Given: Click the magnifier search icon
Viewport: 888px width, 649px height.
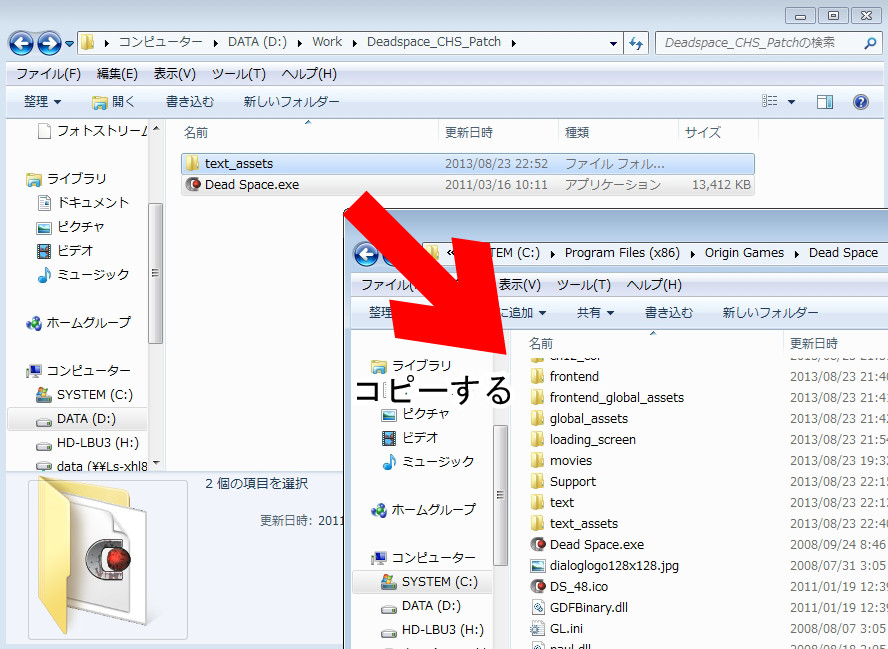Looking at the screenshot, I should tap(870, 43).
